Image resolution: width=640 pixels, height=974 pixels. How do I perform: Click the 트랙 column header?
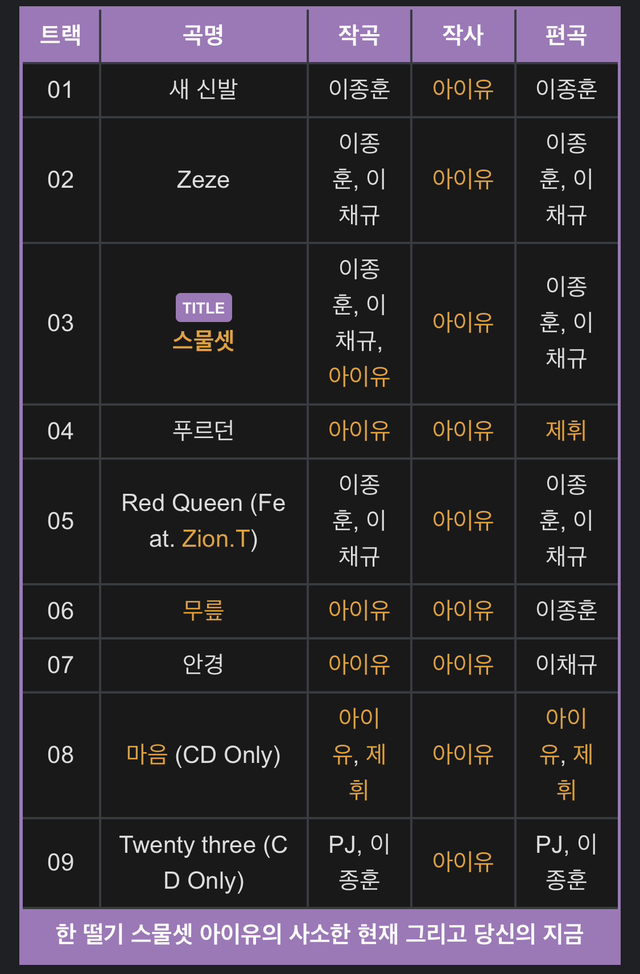pyautogui.click(x=60, y=35)
